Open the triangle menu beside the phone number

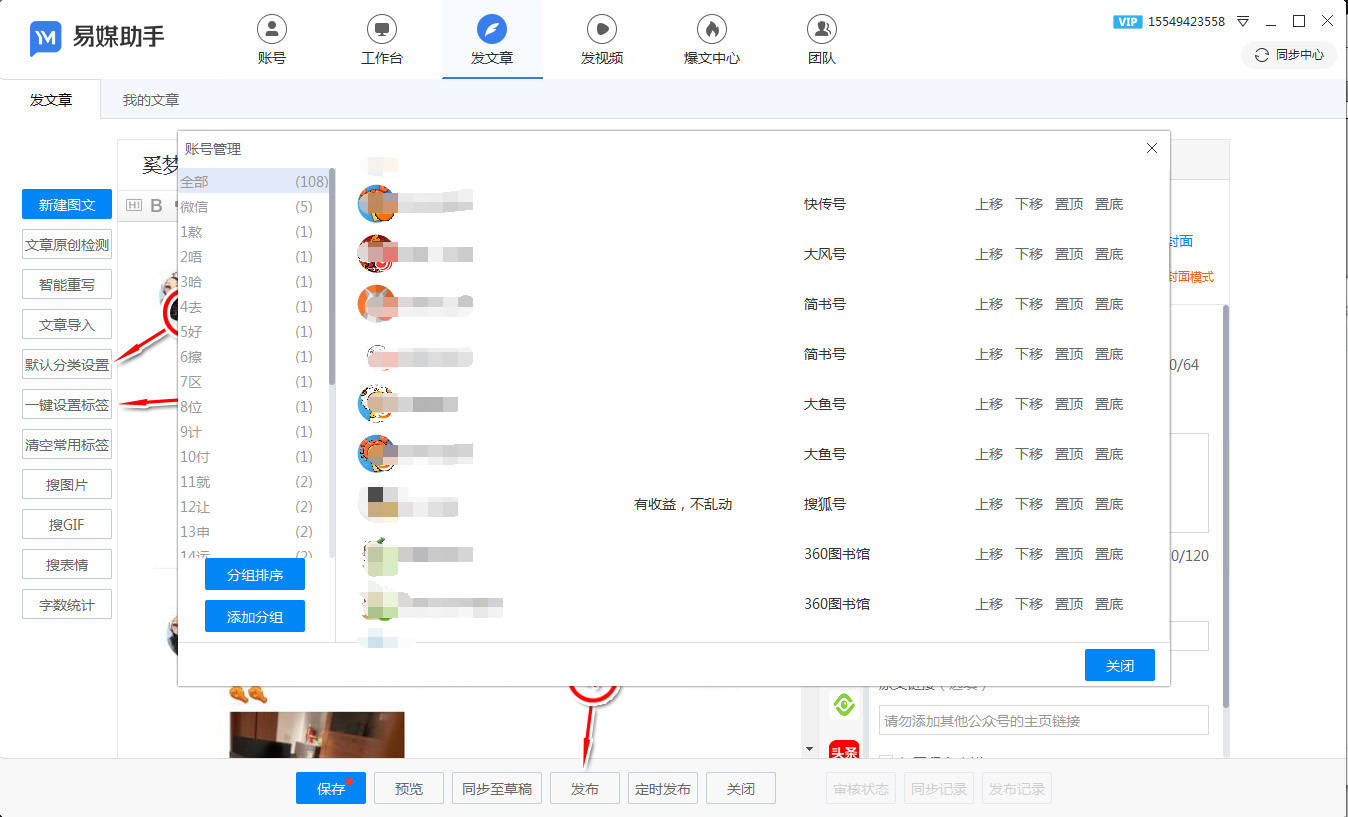point(1243,21)
